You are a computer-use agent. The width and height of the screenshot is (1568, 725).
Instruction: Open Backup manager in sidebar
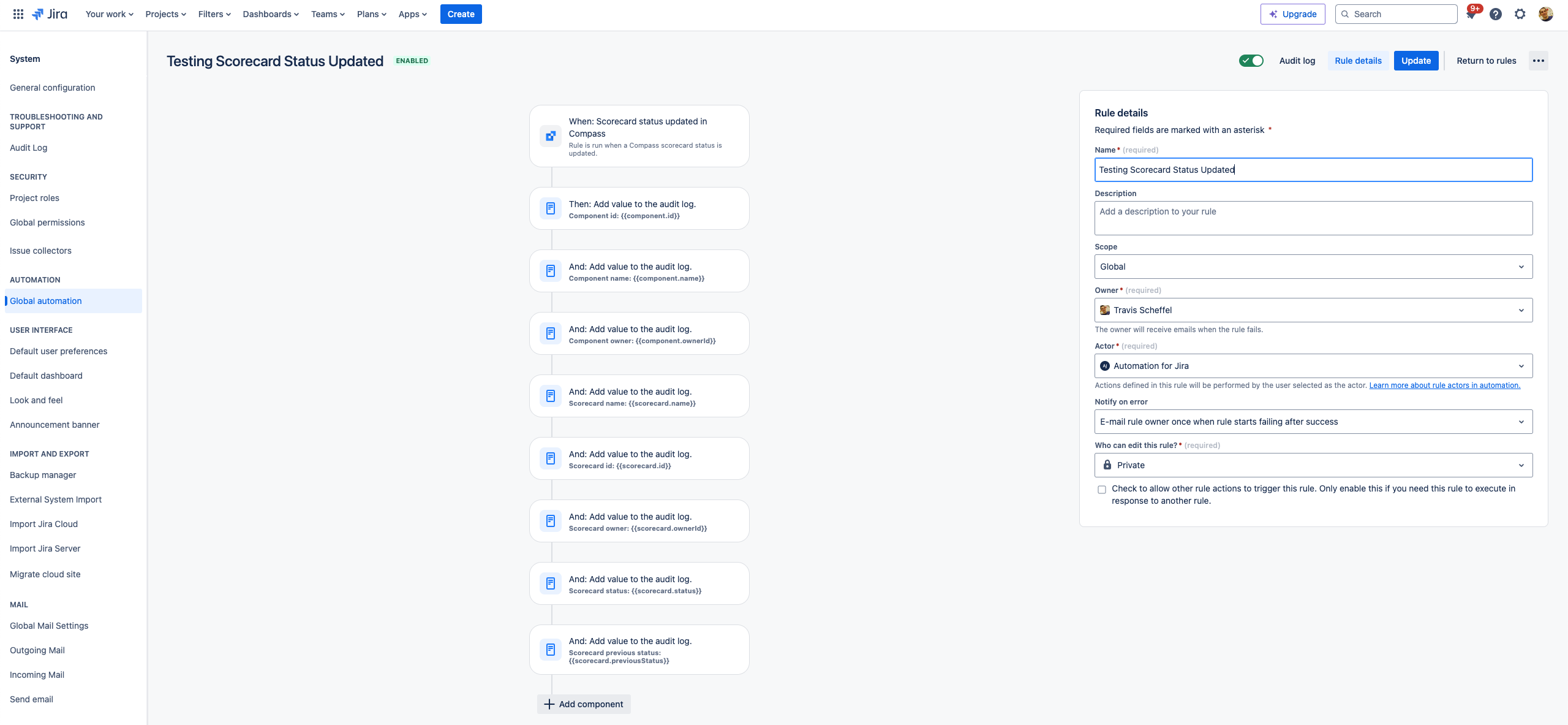click(x=43, y=475)
